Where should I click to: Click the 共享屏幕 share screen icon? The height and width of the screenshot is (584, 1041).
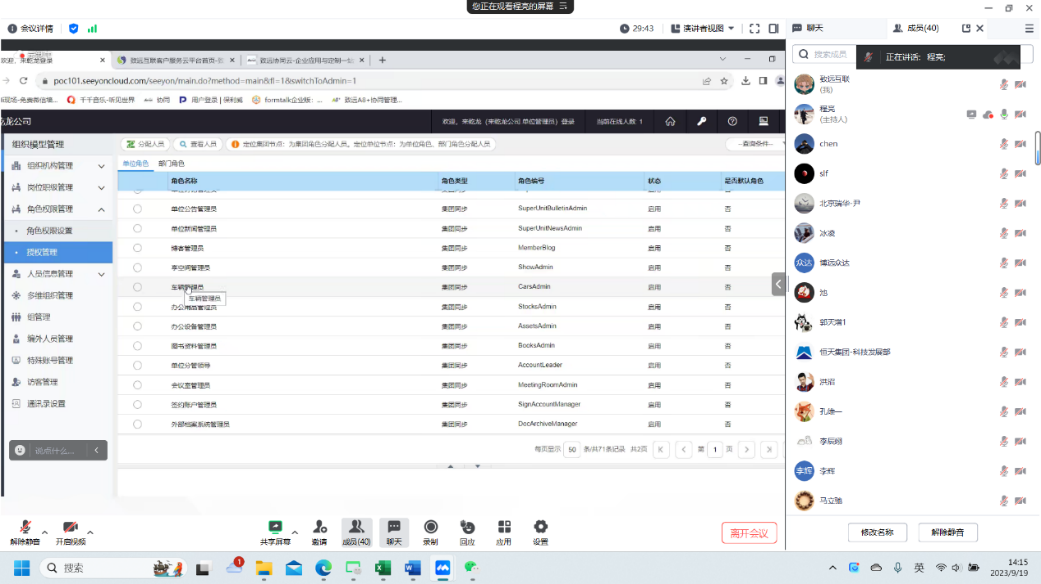pyautogui.click(x=275, y=526)
